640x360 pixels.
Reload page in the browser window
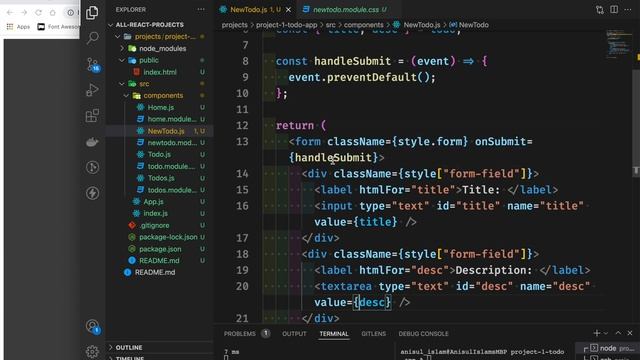coord(38,13)
